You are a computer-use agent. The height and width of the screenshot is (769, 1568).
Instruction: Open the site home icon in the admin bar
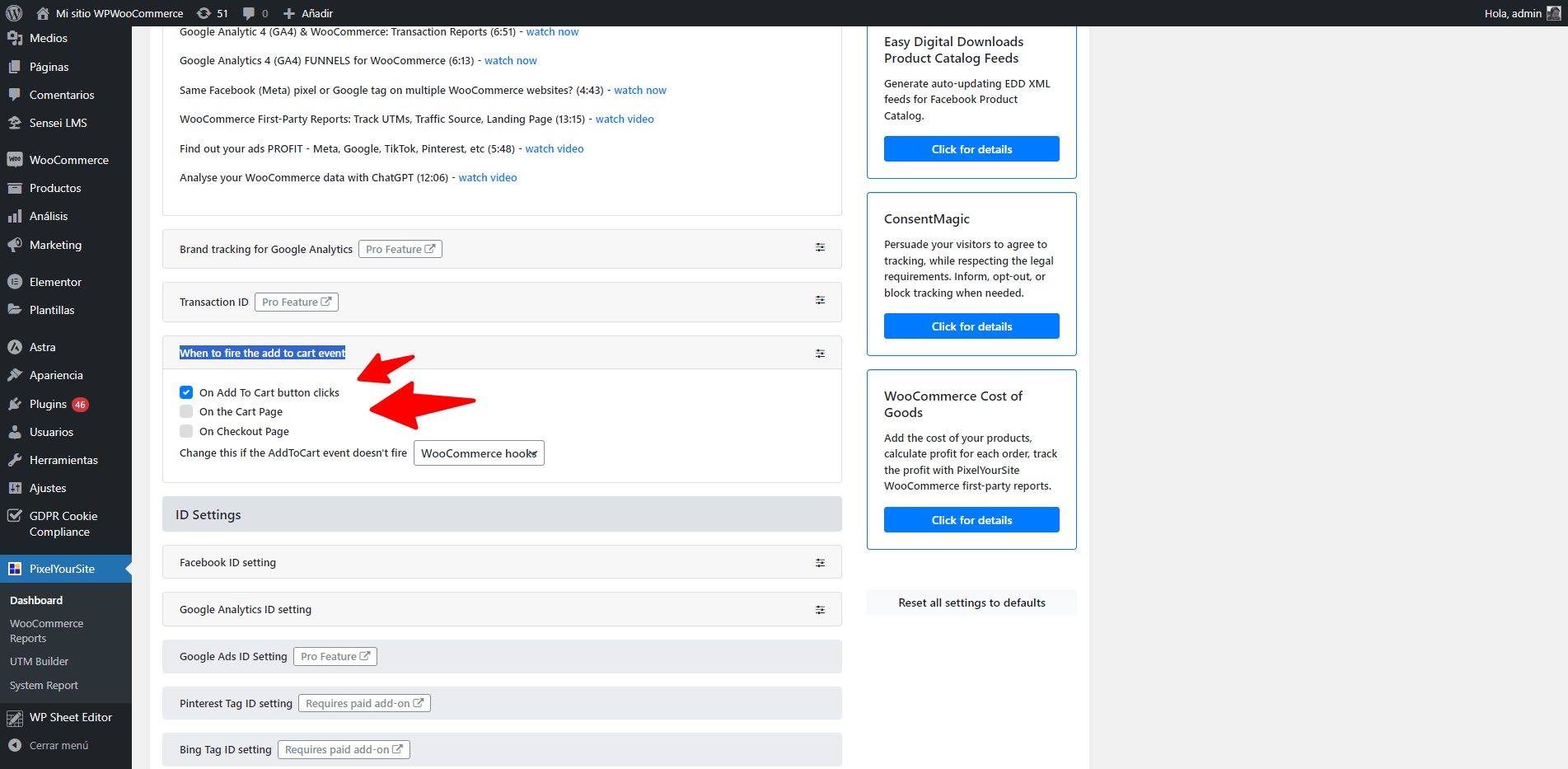pyautogui.click(x=43, y=13)
